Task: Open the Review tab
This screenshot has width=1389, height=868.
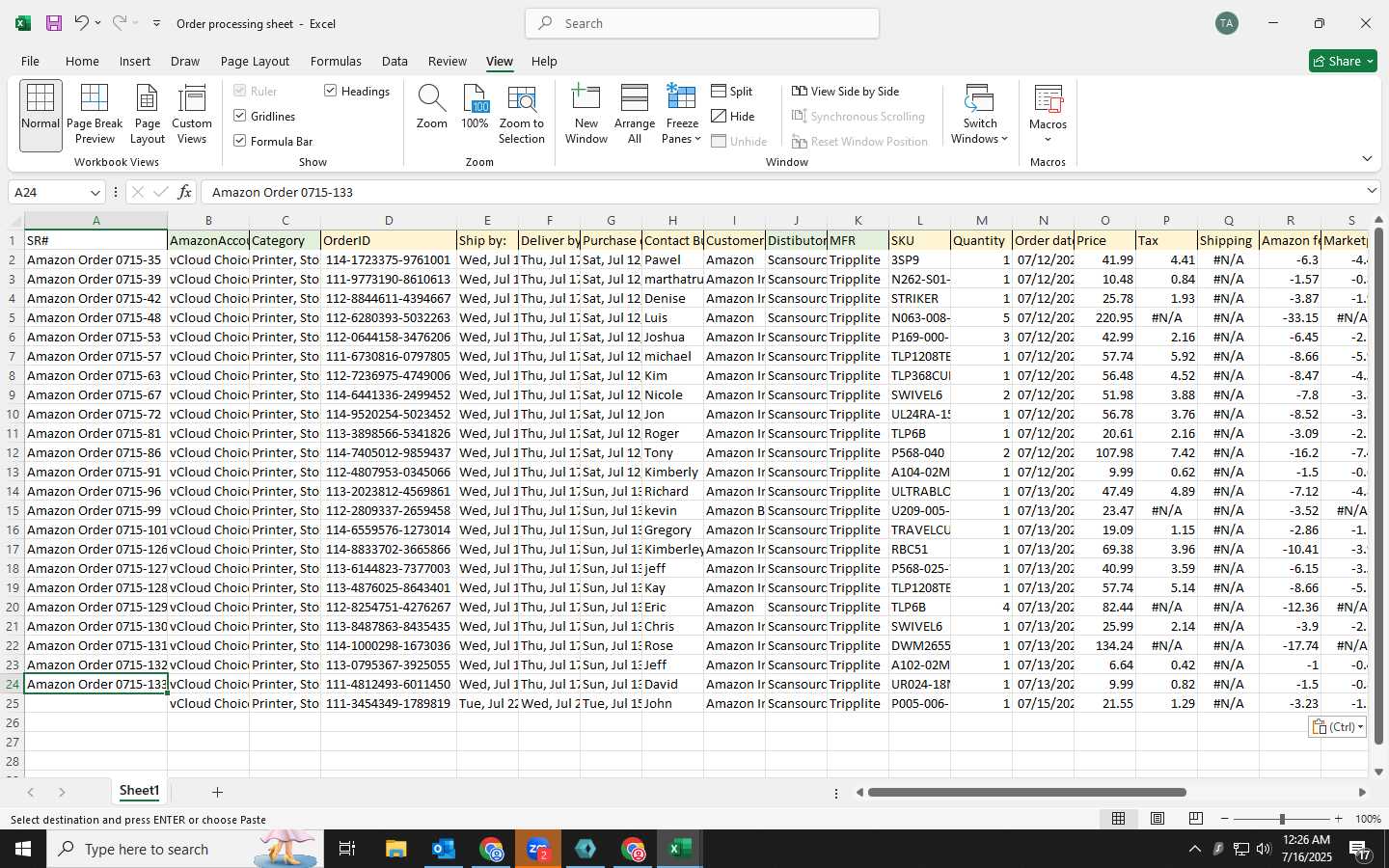Action: (448, 61)
